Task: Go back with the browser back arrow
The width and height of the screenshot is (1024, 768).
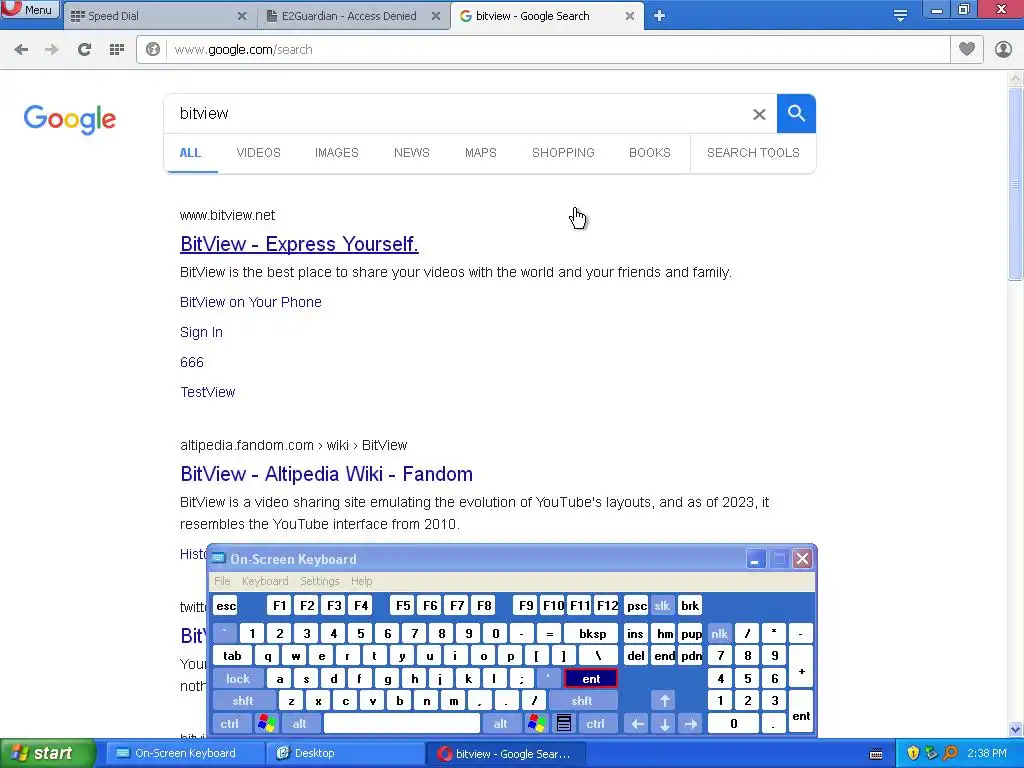Action: tap(21, 49)
